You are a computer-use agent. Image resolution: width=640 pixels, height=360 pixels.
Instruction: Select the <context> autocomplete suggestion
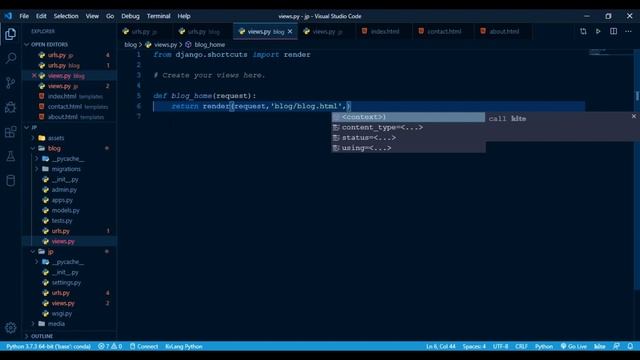click(408, 117)
